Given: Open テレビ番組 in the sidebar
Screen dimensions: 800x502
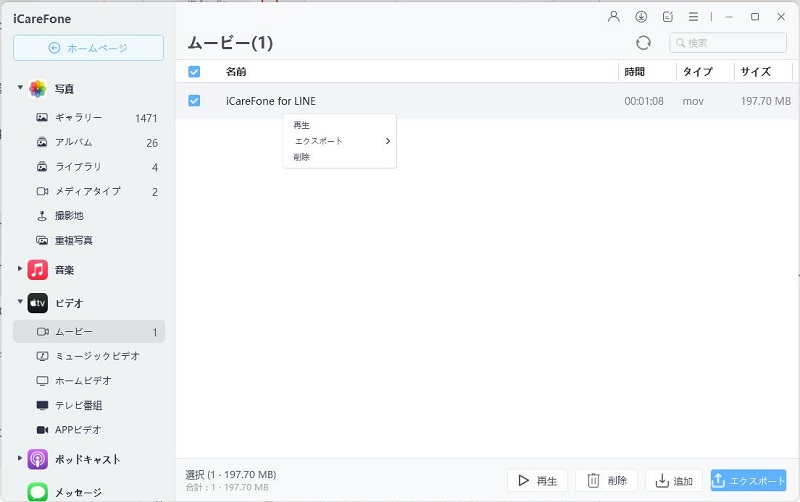Looking at the screenshot, I should [89, 405].
